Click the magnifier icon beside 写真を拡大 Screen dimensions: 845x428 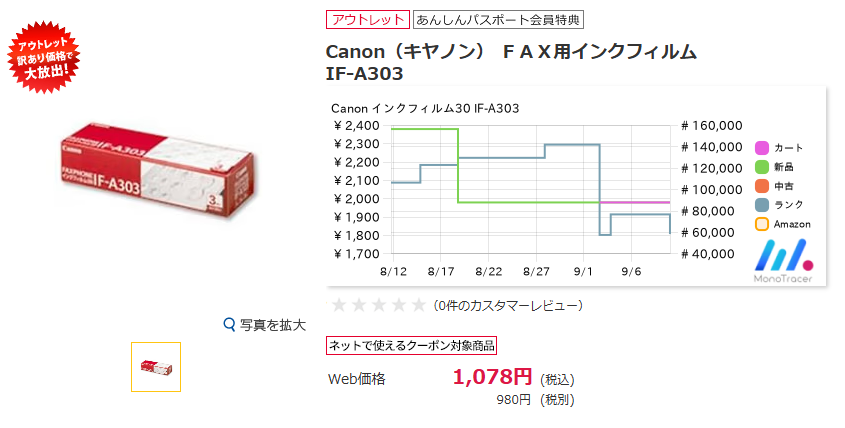tap(230, 325)
